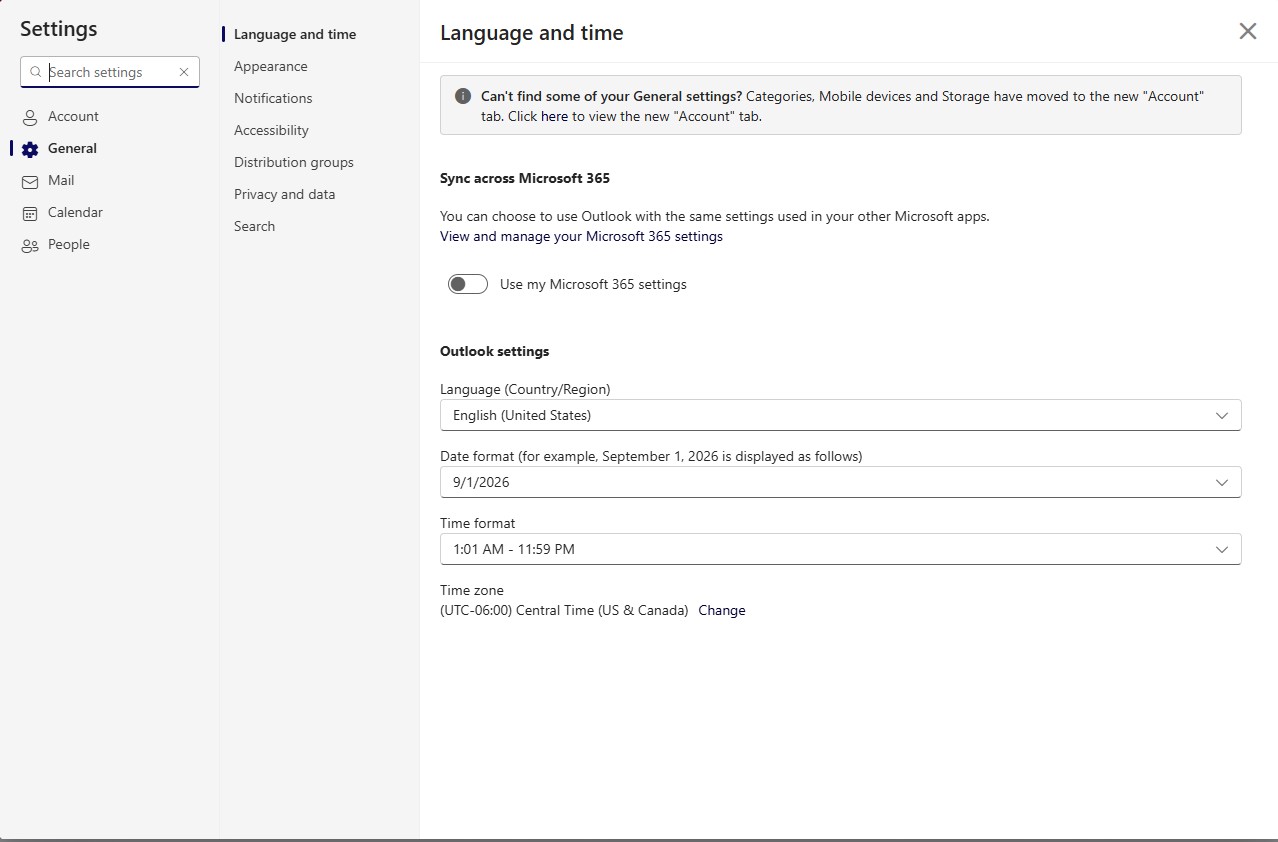Open the Mail settings label
This screenshot has height=842, width=1278.
[61, 180]
